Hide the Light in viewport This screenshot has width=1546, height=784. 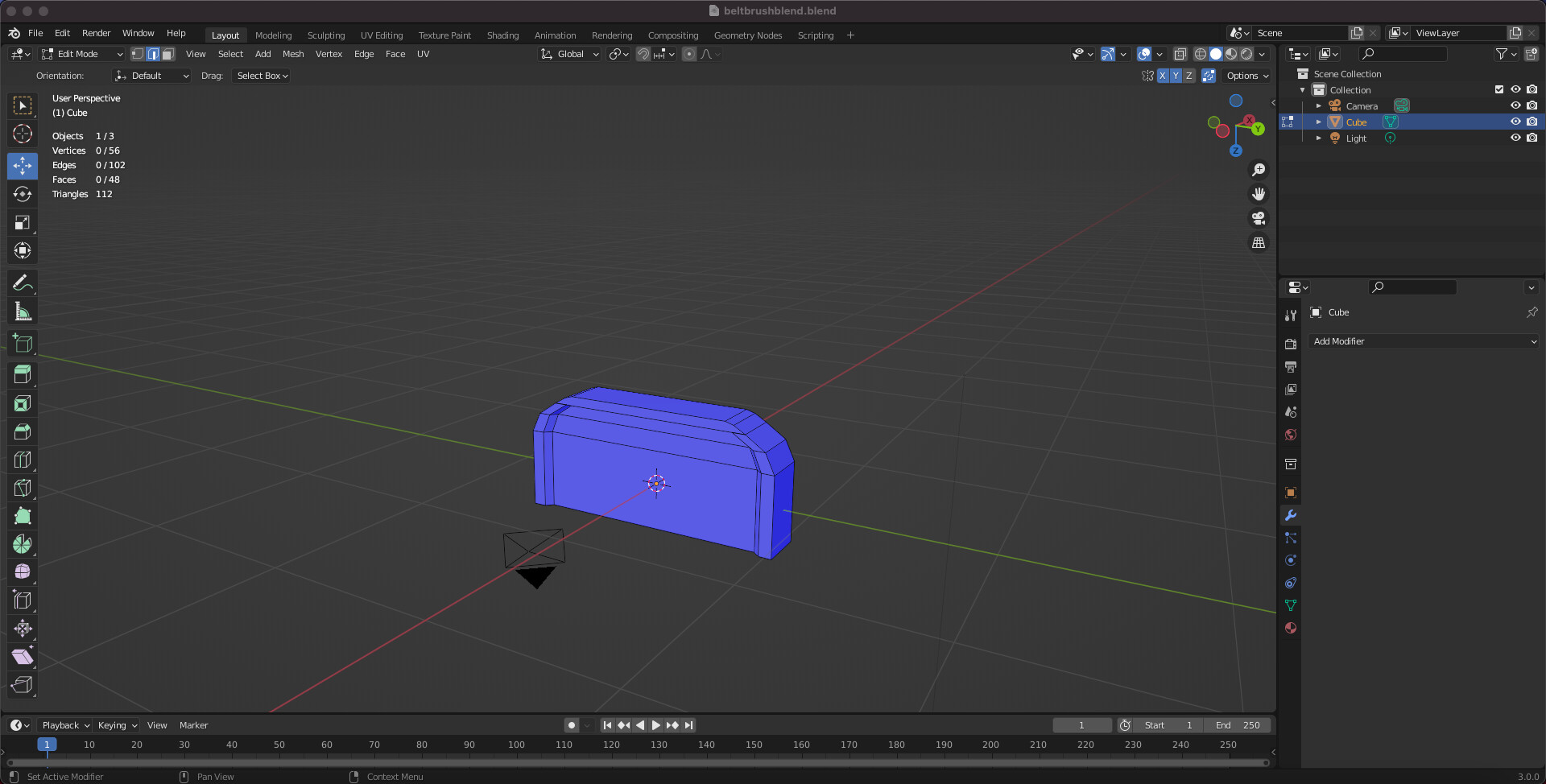(x=1515, y=138)
